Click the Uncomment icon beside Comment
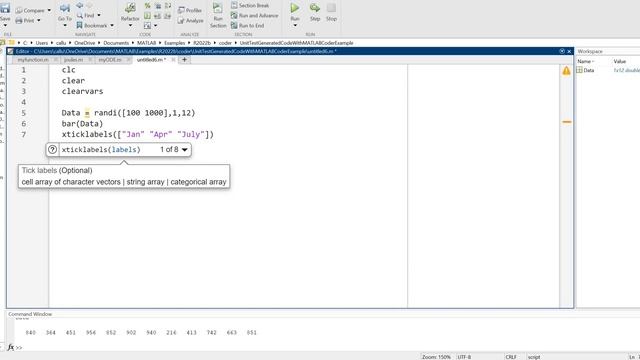Viewport: 640px width, 360px height. coord(158,6)
